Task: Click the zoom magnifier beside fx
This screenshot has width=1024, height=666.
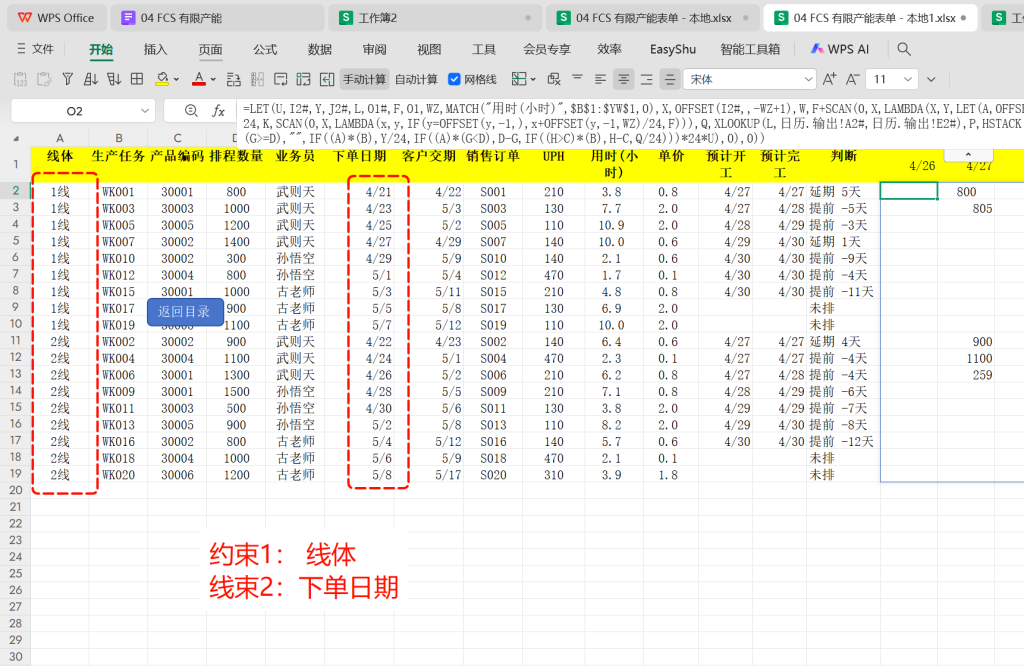Action: pos(191,111)
